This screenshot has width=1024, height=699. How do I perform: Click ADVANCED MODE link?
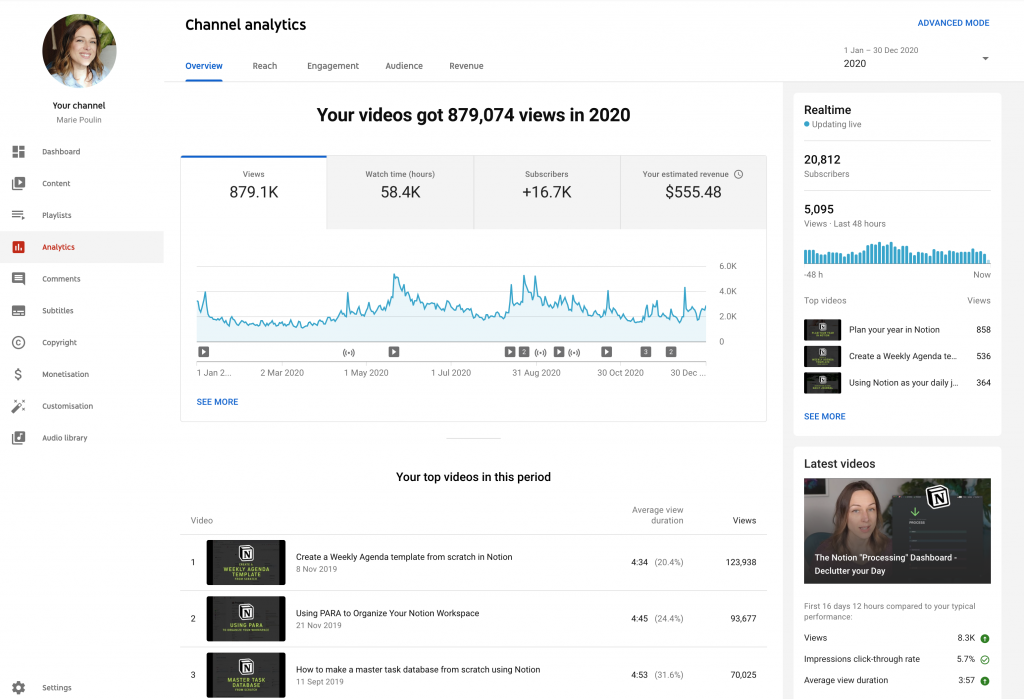953,23
